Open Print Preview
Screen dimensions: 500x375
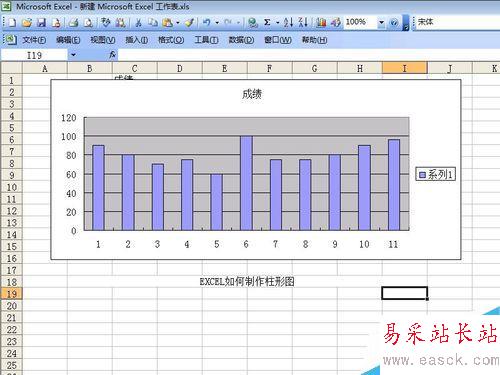(x=88, y=22)
